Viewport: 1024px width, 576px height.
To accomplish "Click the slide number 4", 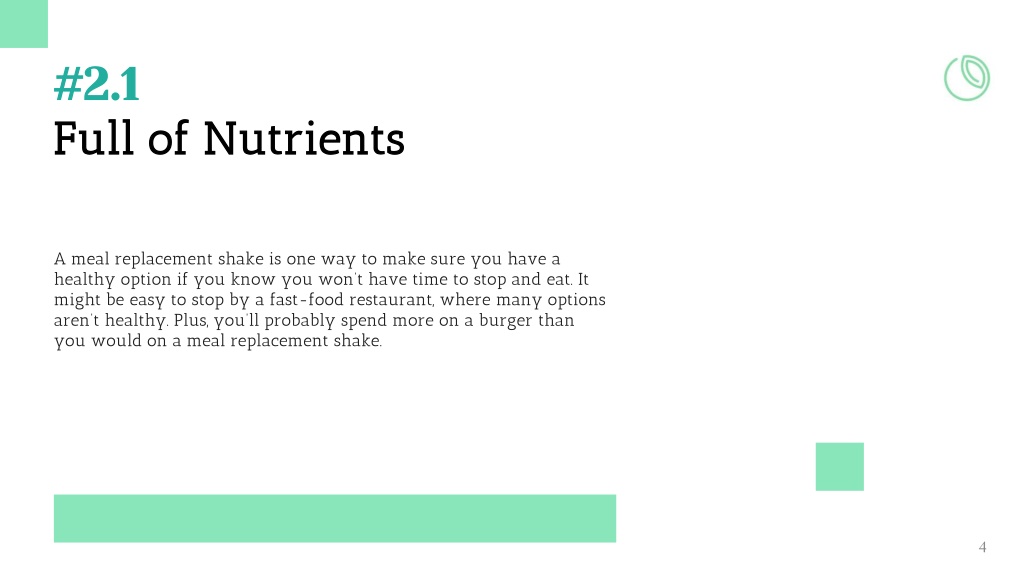I will [x=982, y=547].
